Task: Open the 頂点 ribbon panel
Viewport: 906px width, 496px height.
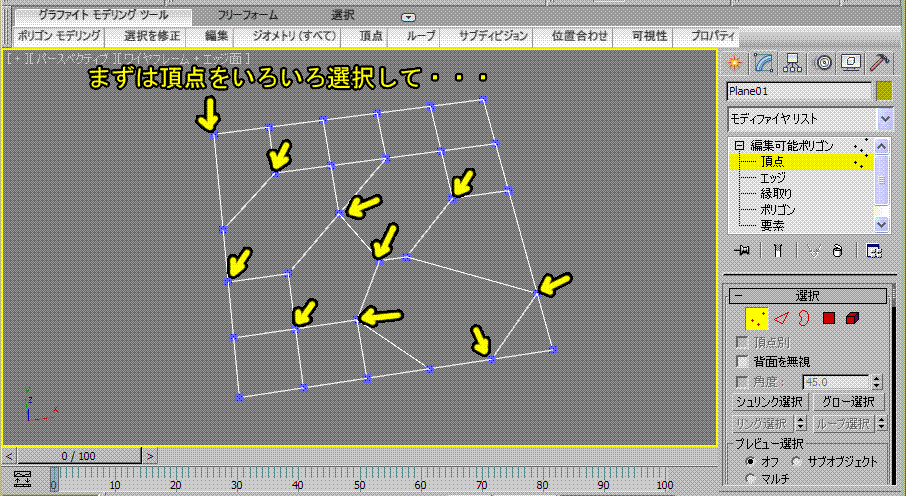Action: 371,36
